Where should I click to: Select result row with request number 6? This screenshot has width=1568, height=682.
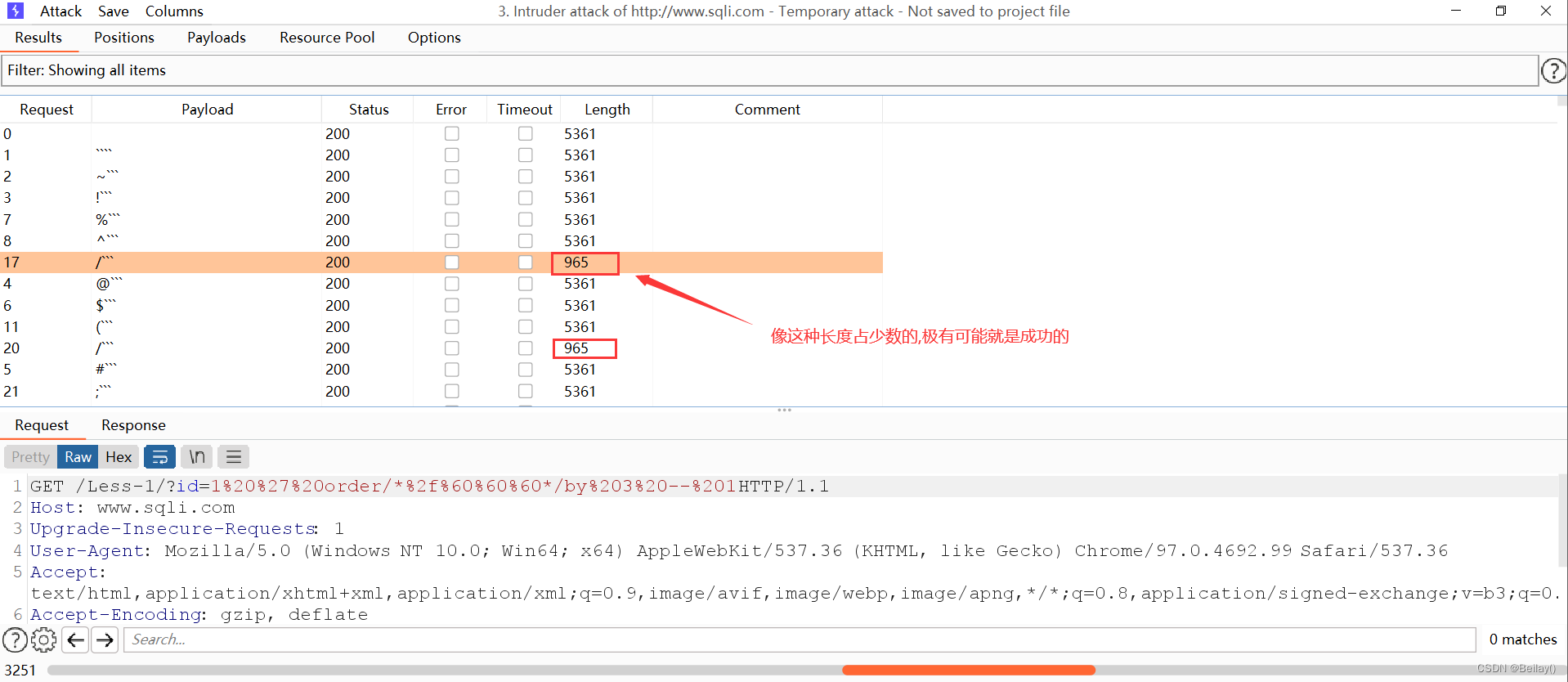point(441,306)
